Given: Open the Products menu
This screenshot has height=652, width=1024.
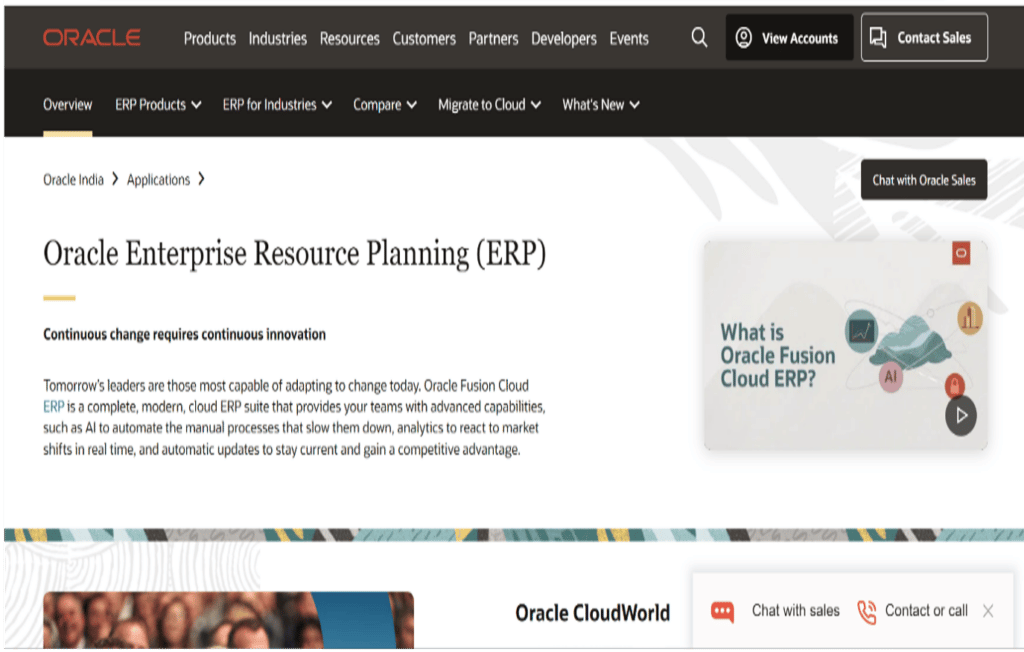Looking at the screenshot, I should tap(210, 39).
